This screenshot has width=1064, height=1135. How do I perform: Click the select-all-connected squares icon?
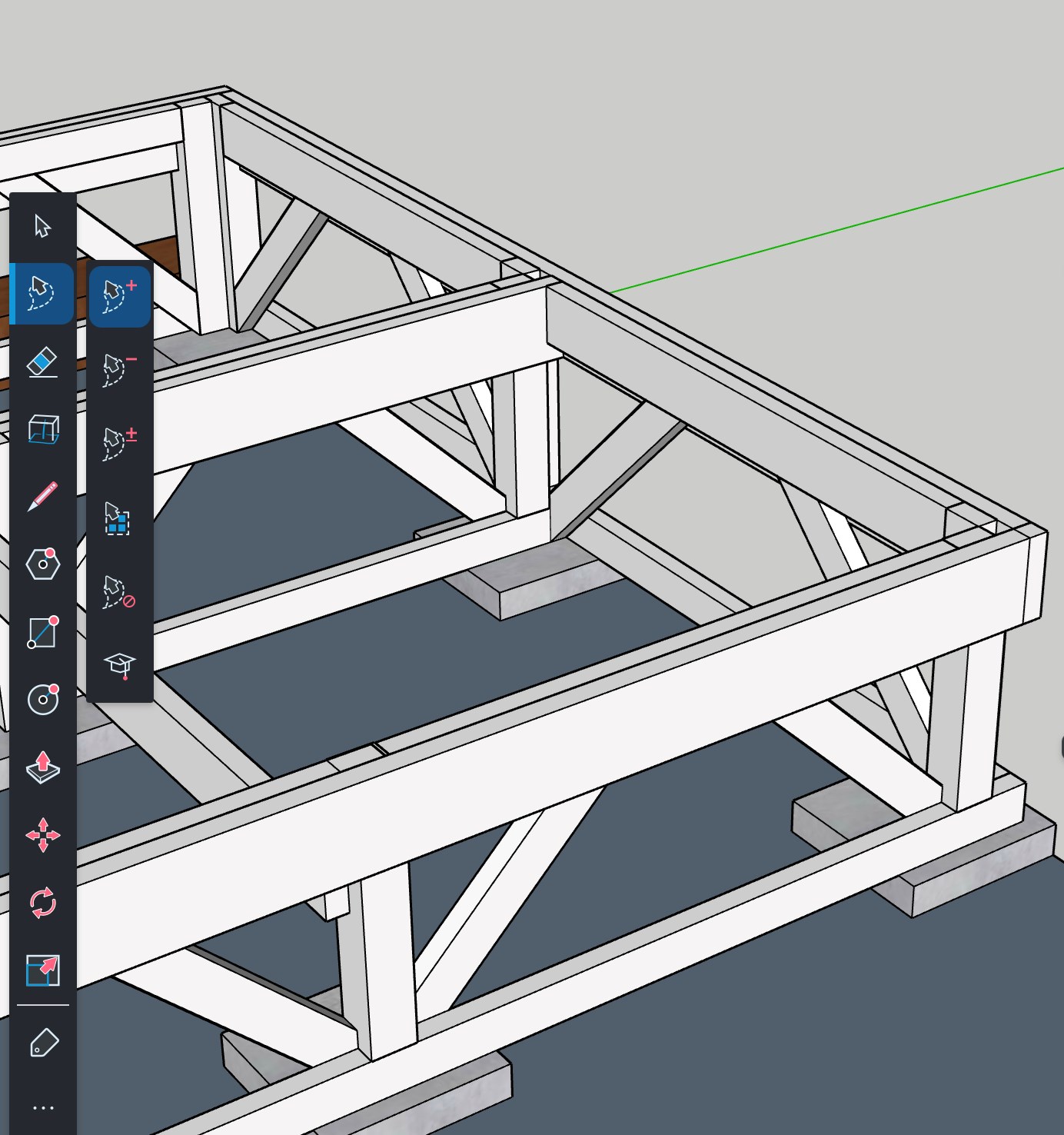(117, 518)
